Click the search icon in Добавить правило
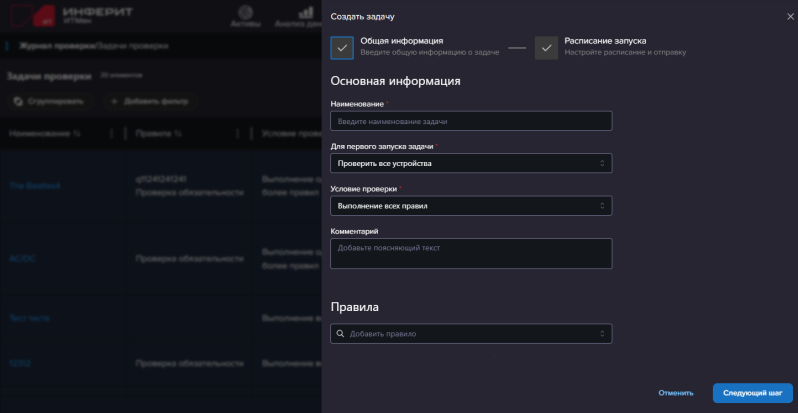This screenshot has height=413, width=798. tap(341, 334)
